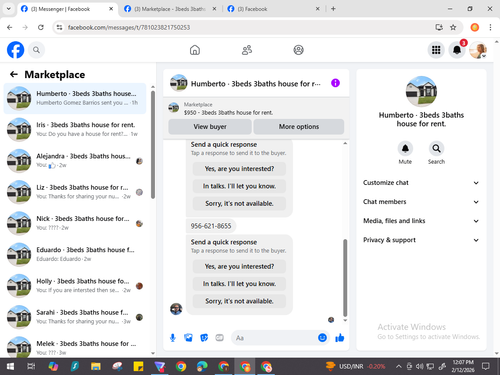Mute the Humberto conversation
500x375 pixels.
click(405, 148)
